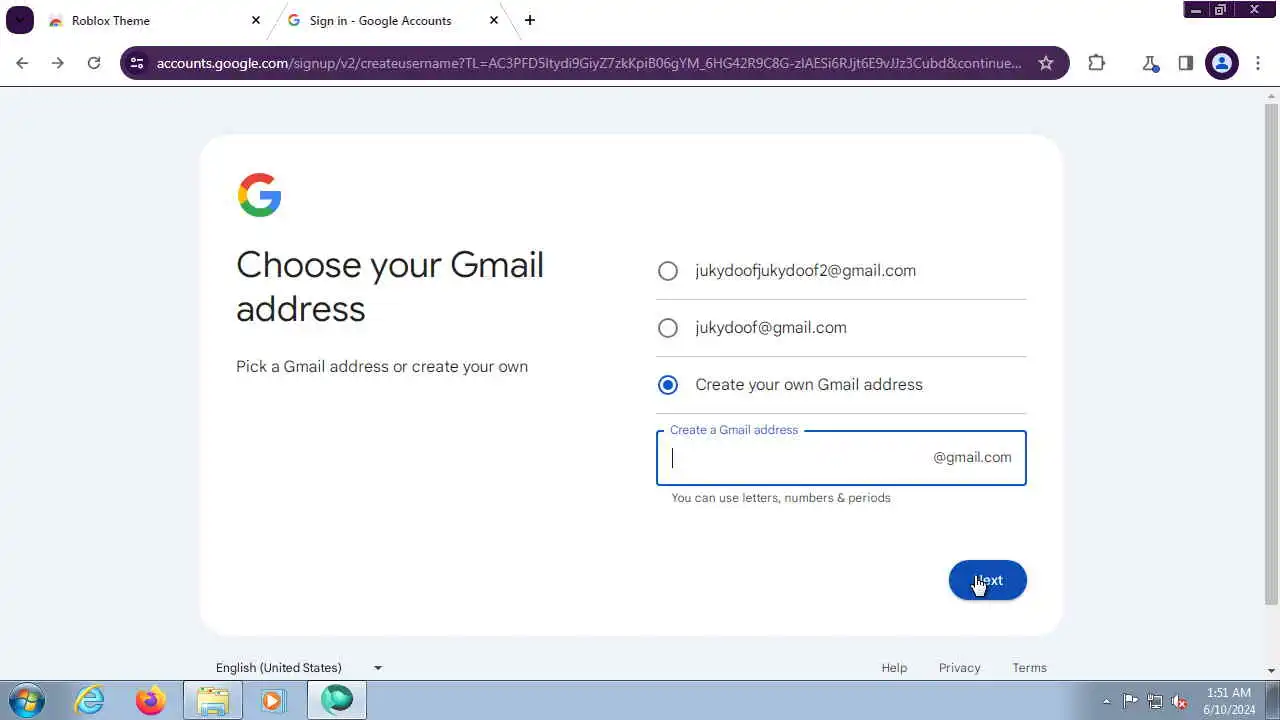Open Windows Explorer from the taskbar

pos(212,700)
